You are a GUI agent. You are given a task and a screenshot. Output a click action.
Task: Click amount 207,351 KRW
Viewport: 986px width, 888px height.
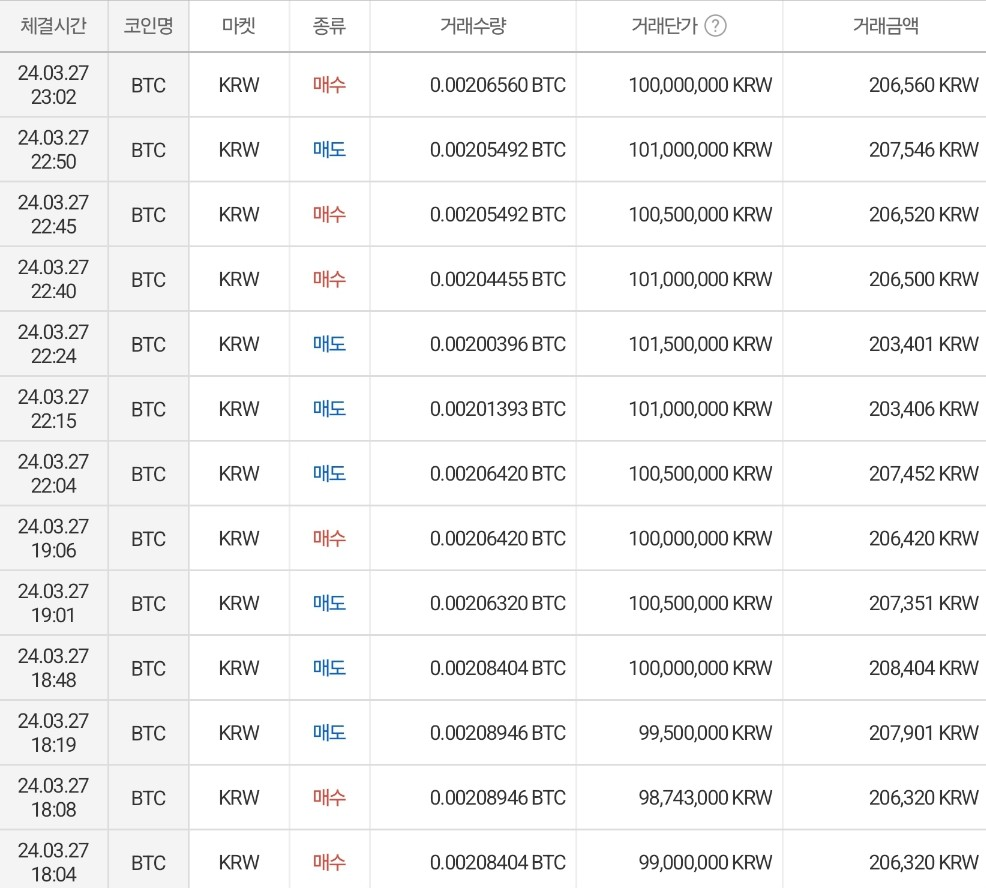[924, 603]
